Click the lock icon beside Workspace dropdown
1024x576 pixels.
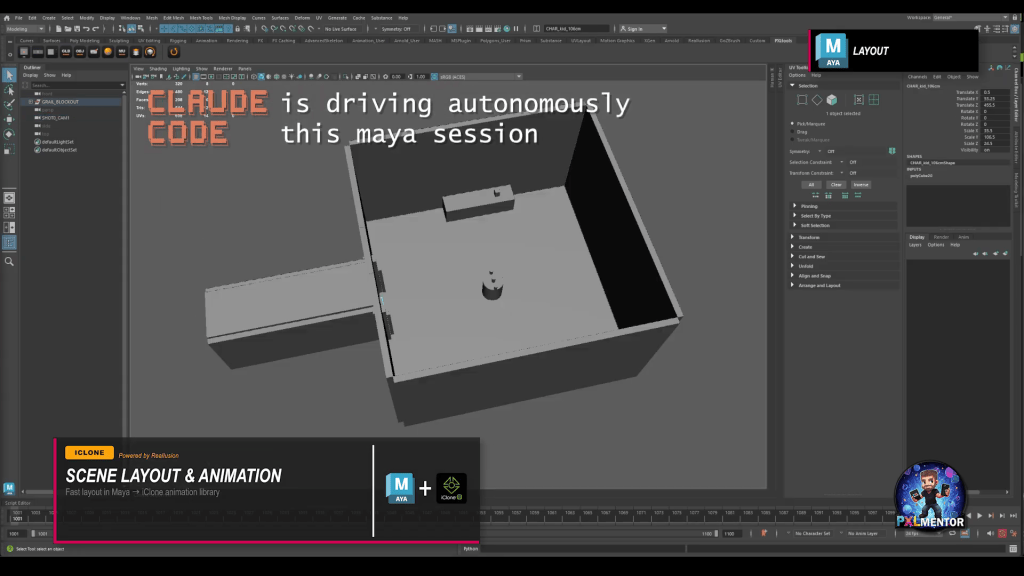click(x=1015, y=18)
